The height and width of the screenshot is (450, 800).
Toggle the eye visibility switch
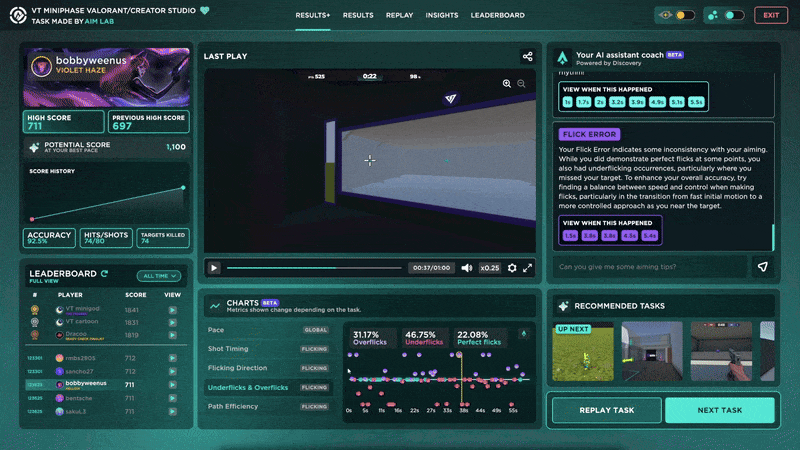pos(677,15)
